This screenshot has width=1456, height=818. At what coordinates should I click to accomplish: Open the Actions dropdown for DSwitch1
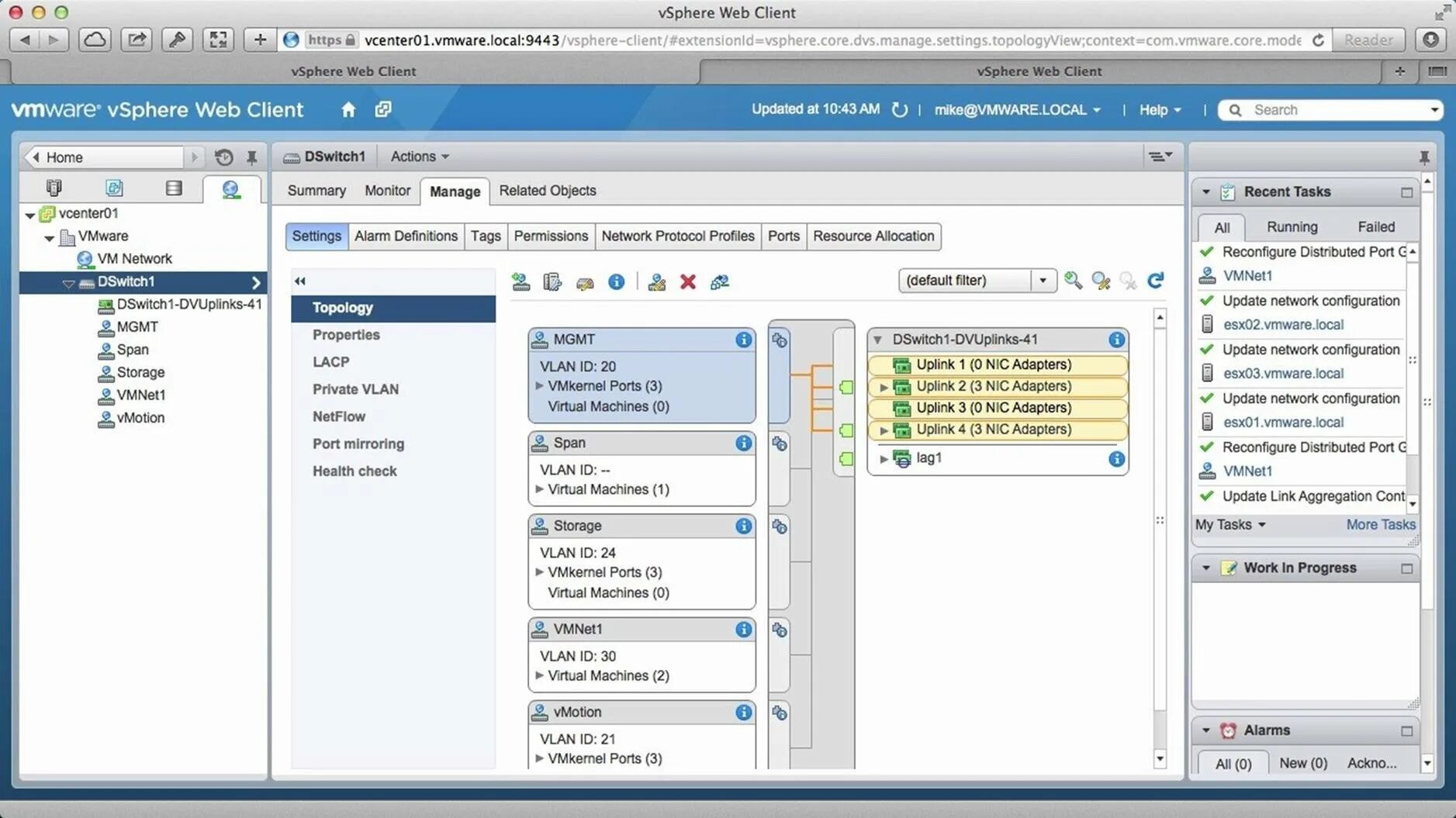(420, 157)
